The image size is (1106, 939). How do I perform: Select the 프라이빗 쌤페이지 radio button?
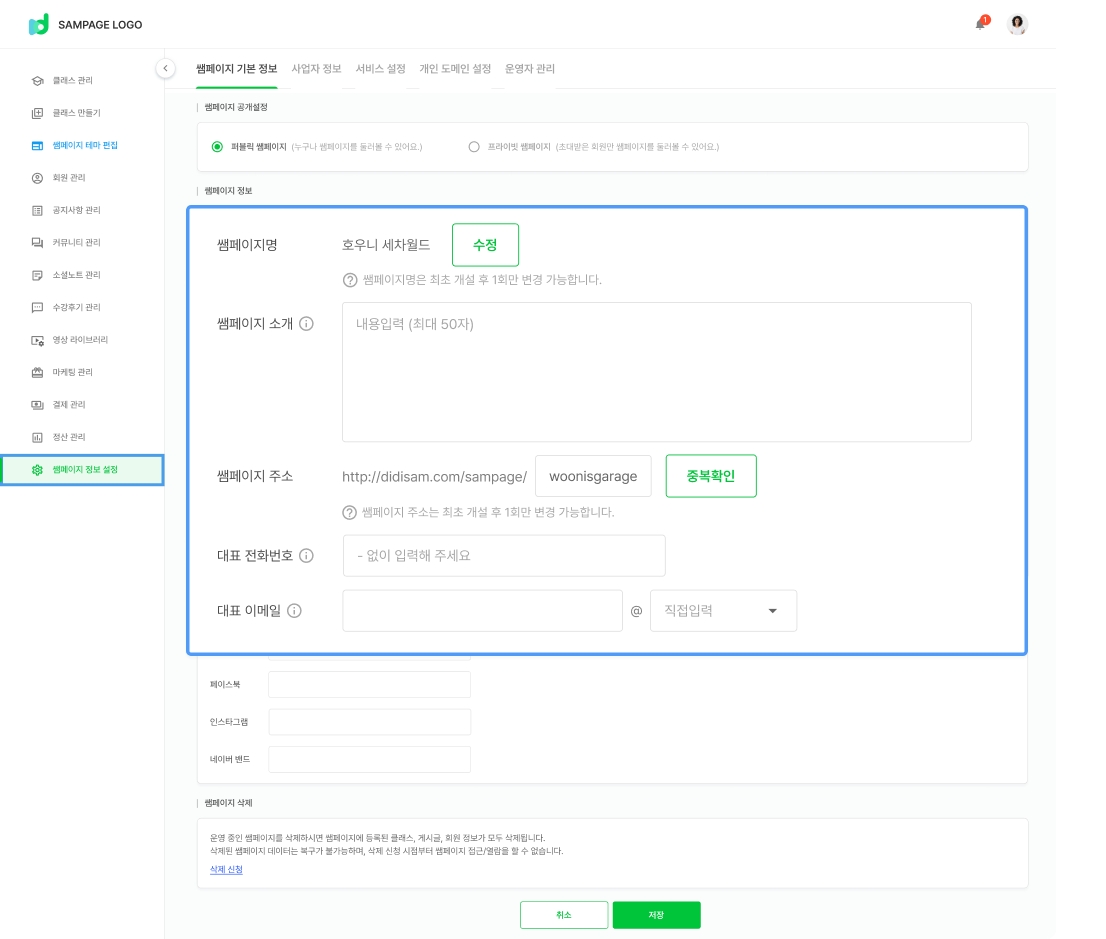point(474,147)
